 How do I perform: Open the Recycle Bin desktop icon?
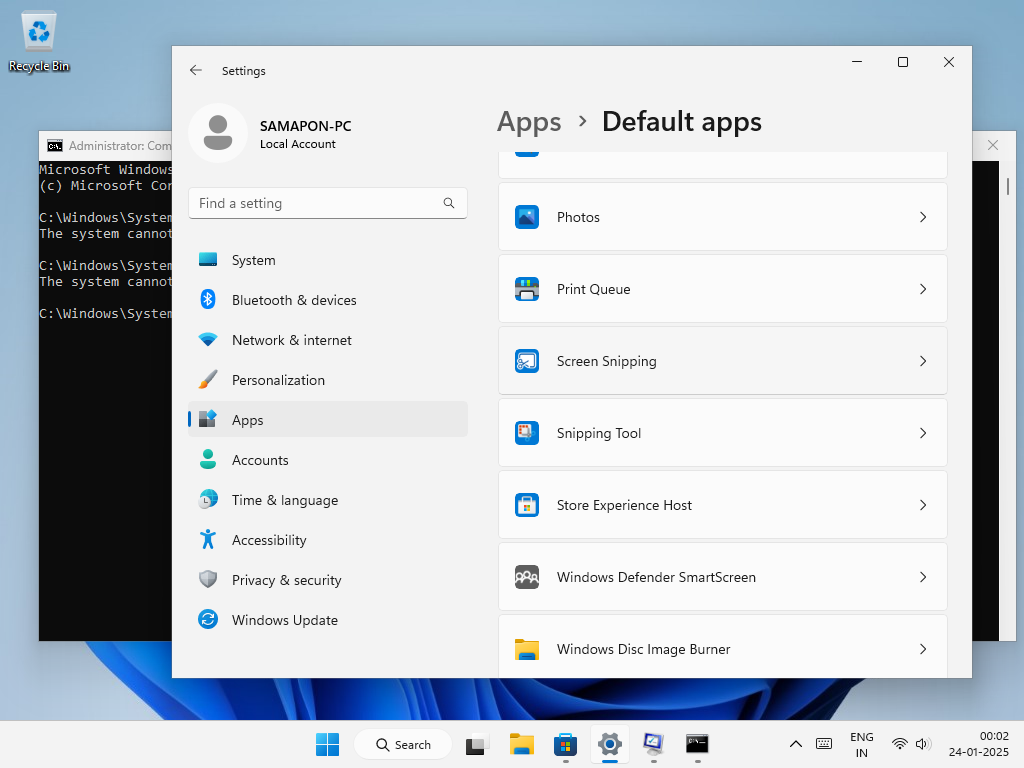(x=39, y=42)
